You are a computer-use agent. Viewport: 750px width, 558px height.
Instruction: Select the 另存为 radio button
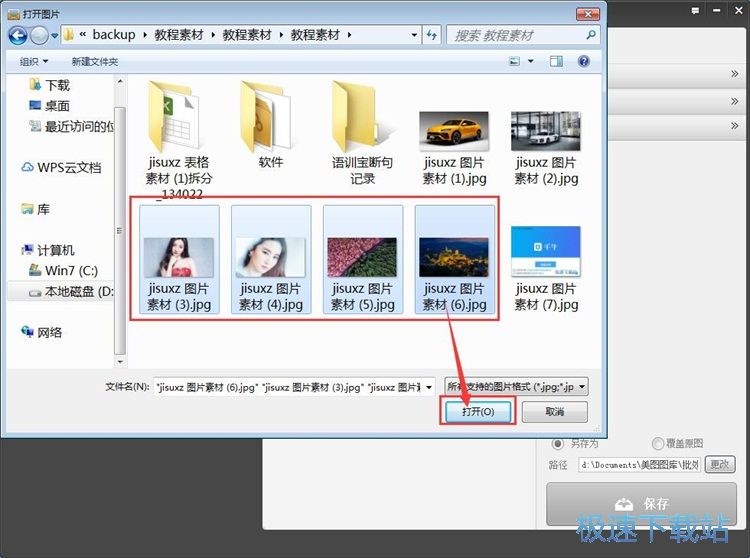pos(558,443)
